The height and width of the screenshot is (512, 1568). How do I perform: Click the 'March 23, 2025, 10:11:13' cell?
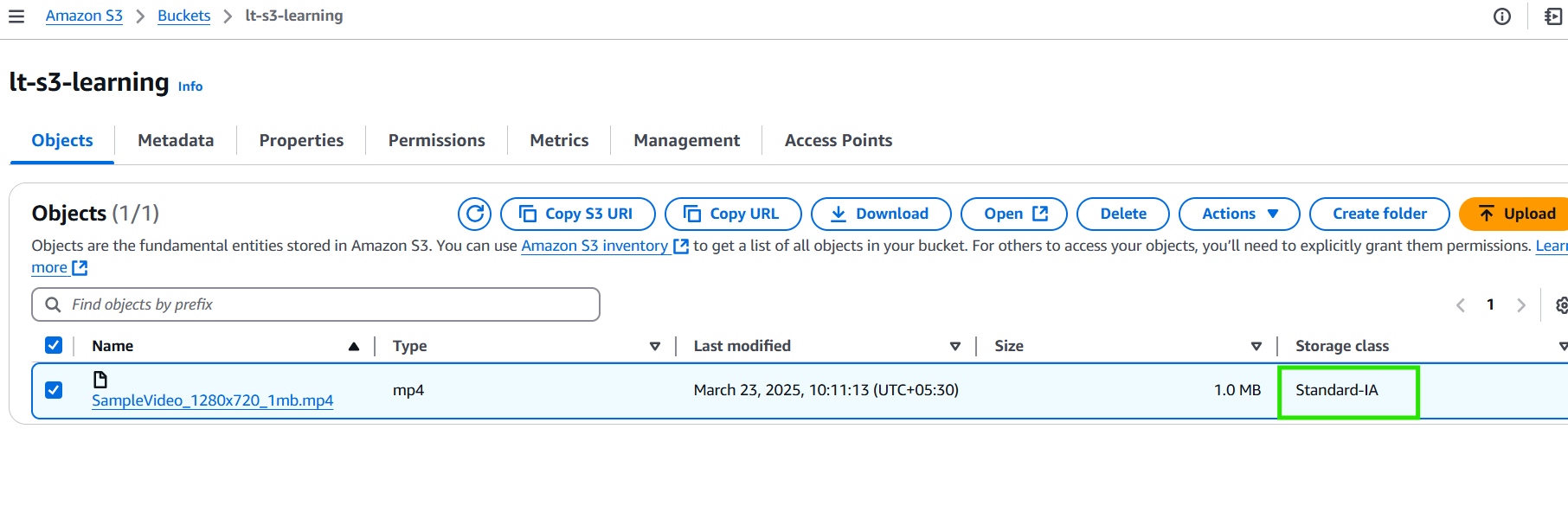tap(826, 390)
